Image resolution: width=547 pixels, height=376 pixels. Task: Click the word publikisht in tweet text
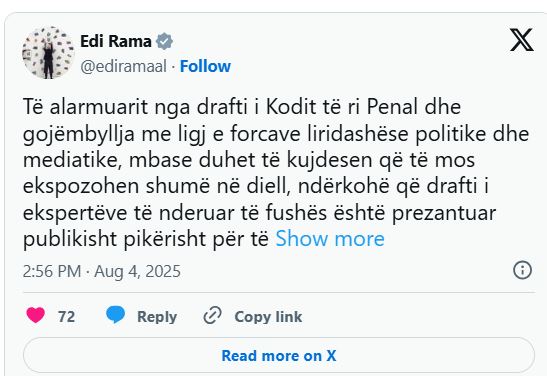(70, 240)
